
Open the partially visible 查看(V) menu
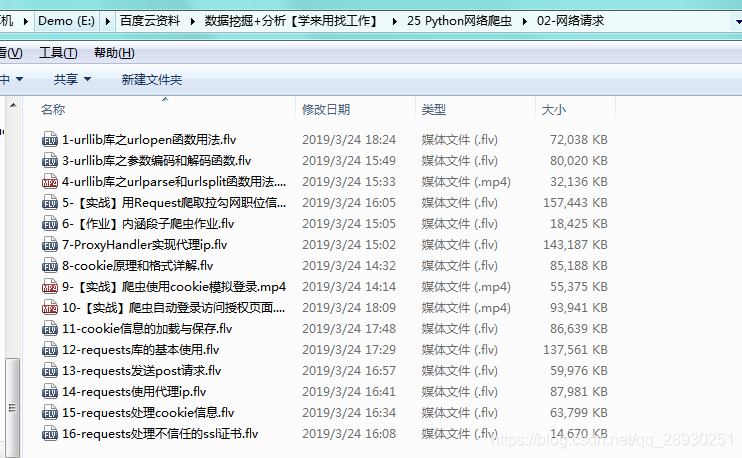pyautogui.click(x=11, y=53)
